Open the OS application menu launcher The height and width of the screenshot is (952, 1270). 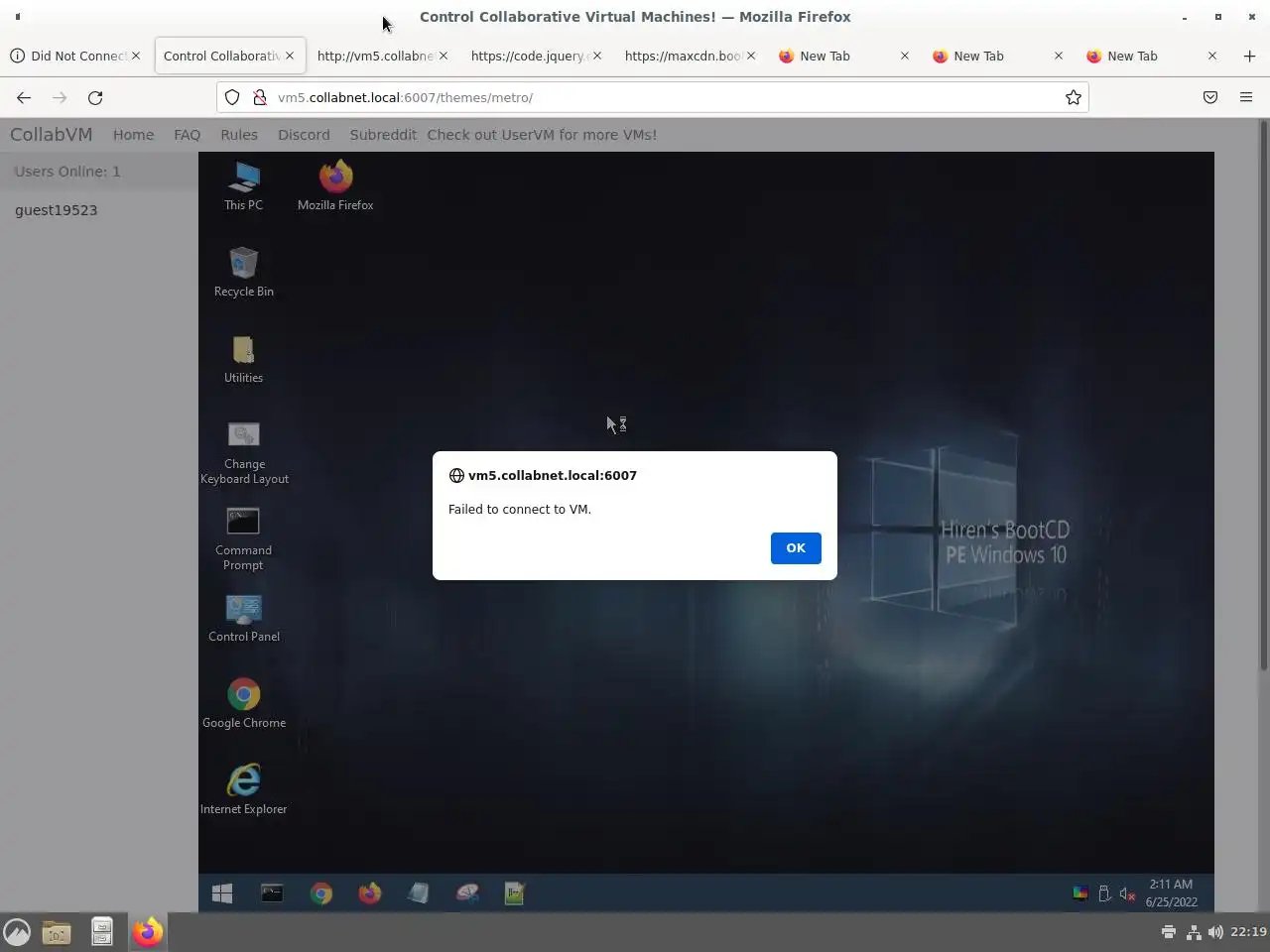(17, 932)
